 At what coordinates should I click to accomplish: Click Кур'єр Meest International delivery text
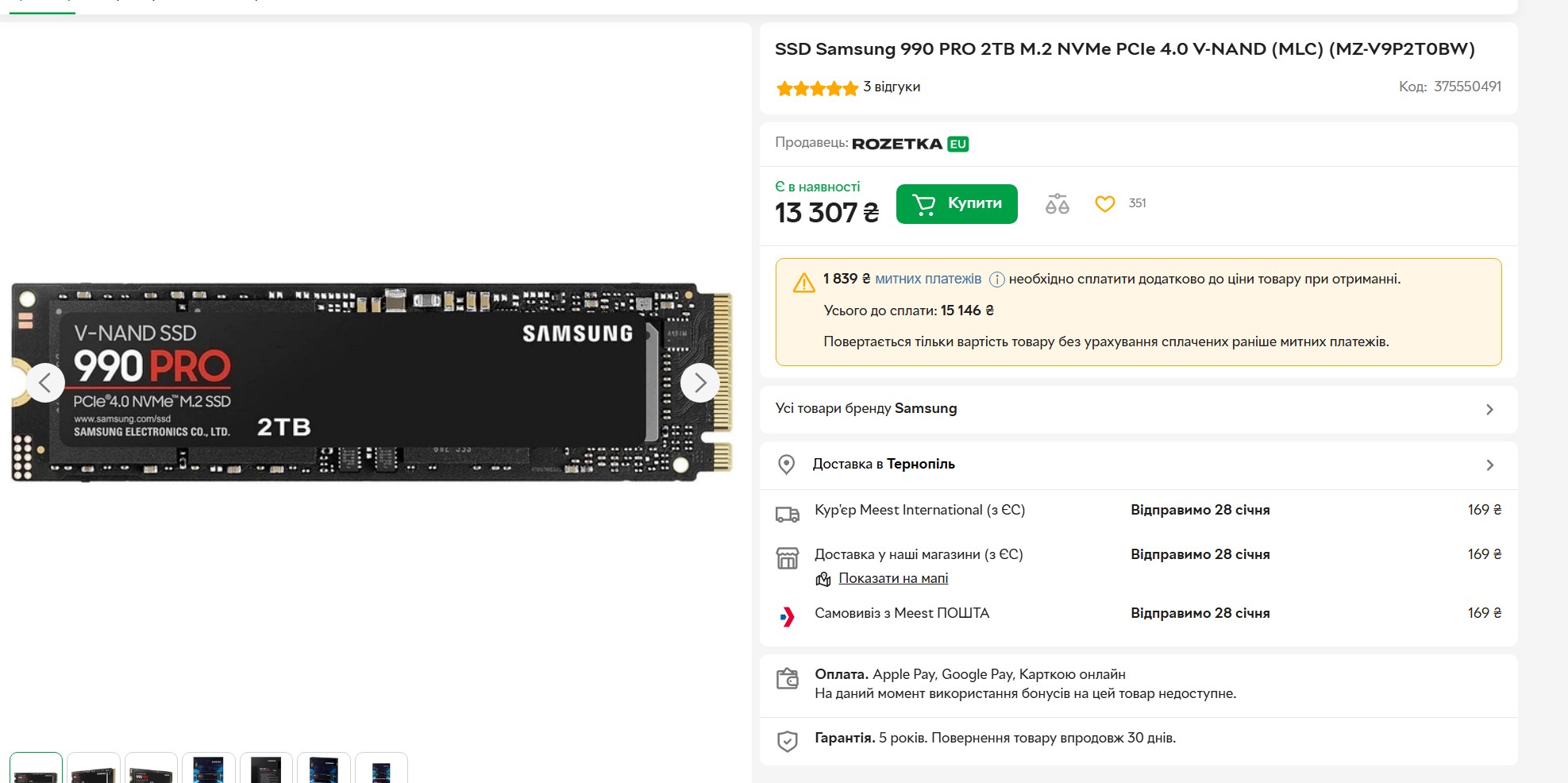[919, 510]
